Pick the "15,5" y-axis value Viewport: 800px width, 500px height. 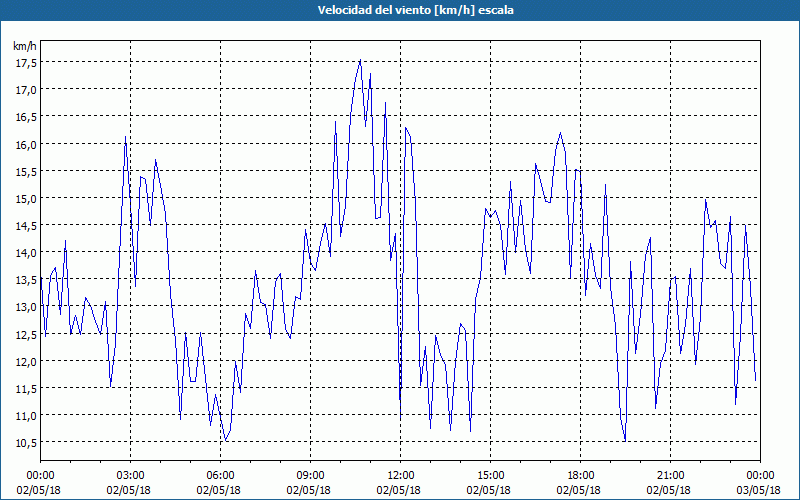pyautogui.click(x=26, y=171)
